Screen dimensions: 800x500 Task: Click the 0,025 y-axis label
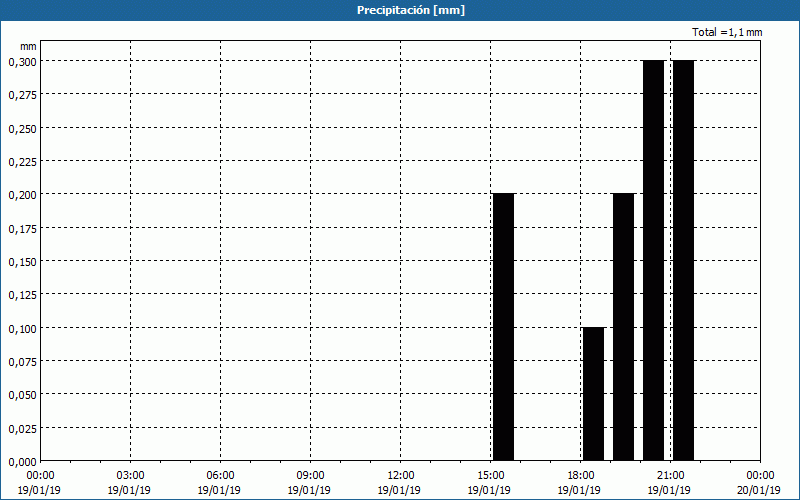coord(22,429)
